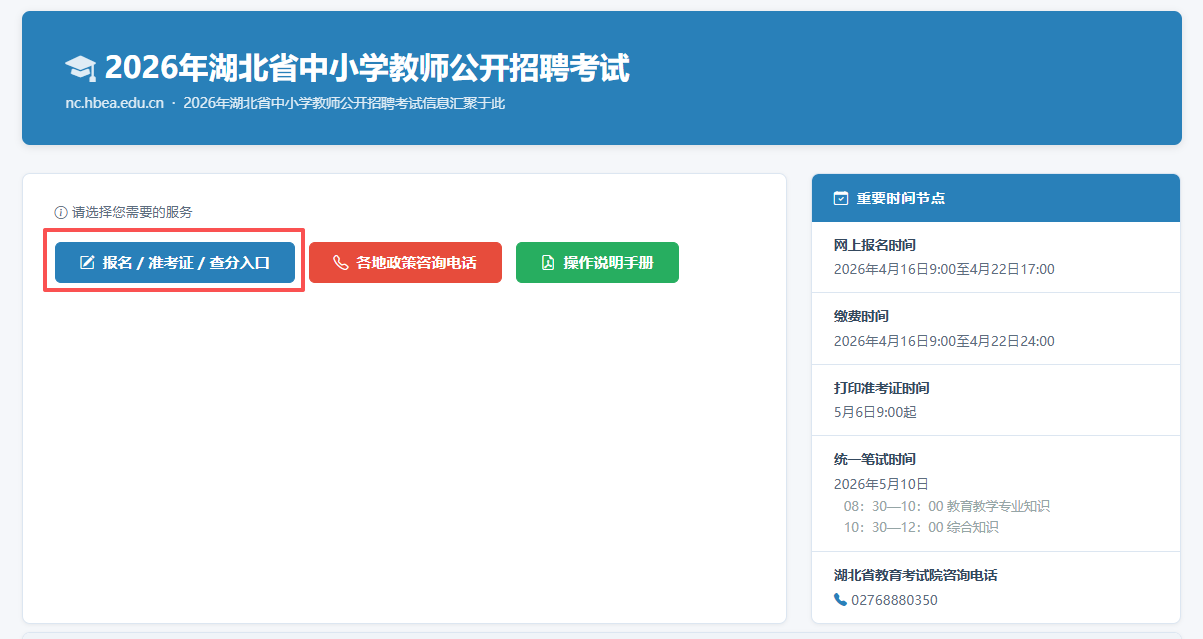The image size is (1203, 639).
Task: Select the 网上报名时间 entry
Action: point(875,245)
